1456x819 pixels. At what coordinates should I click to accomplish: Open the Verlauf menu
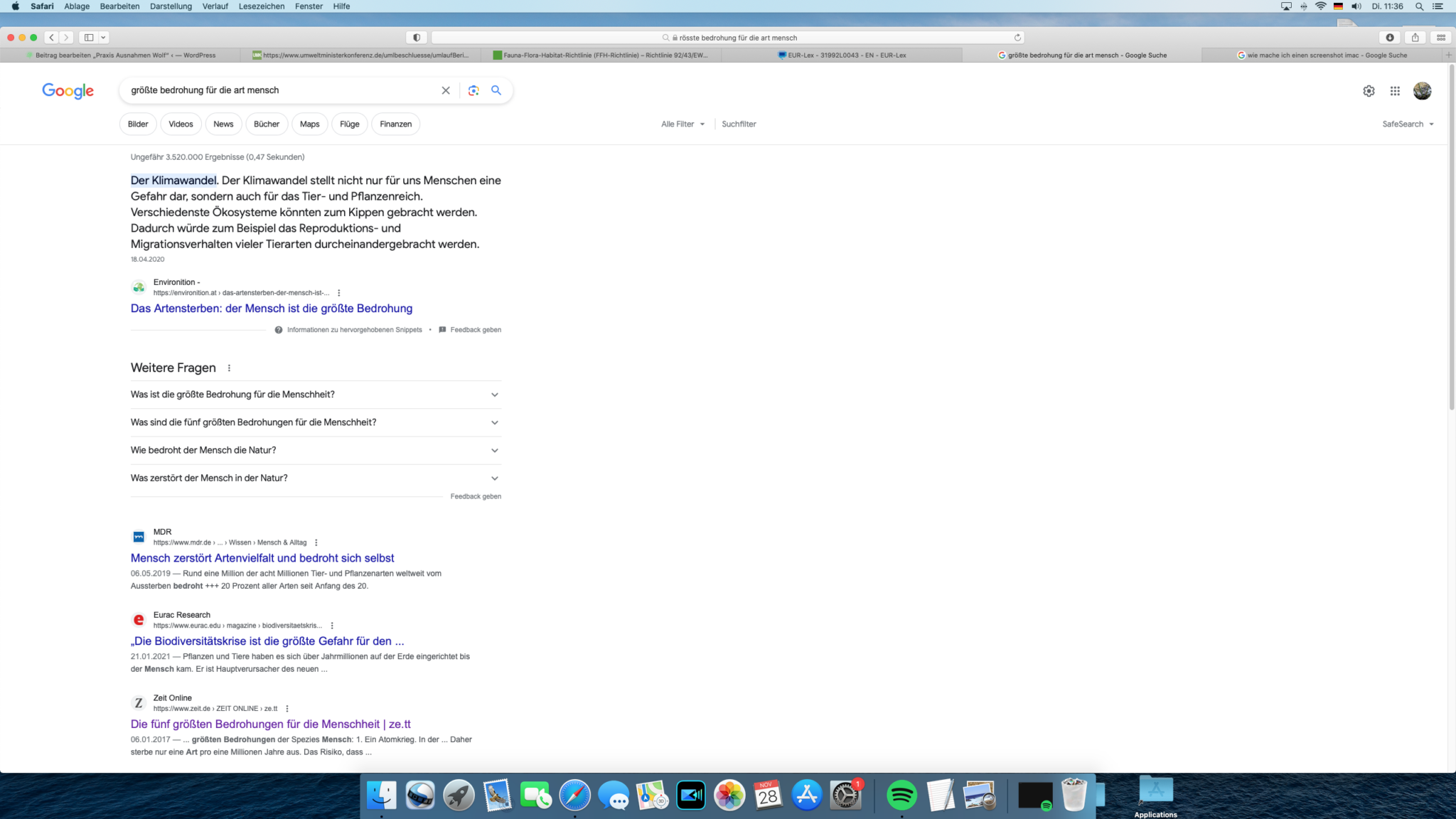click(x=215, y=6)
